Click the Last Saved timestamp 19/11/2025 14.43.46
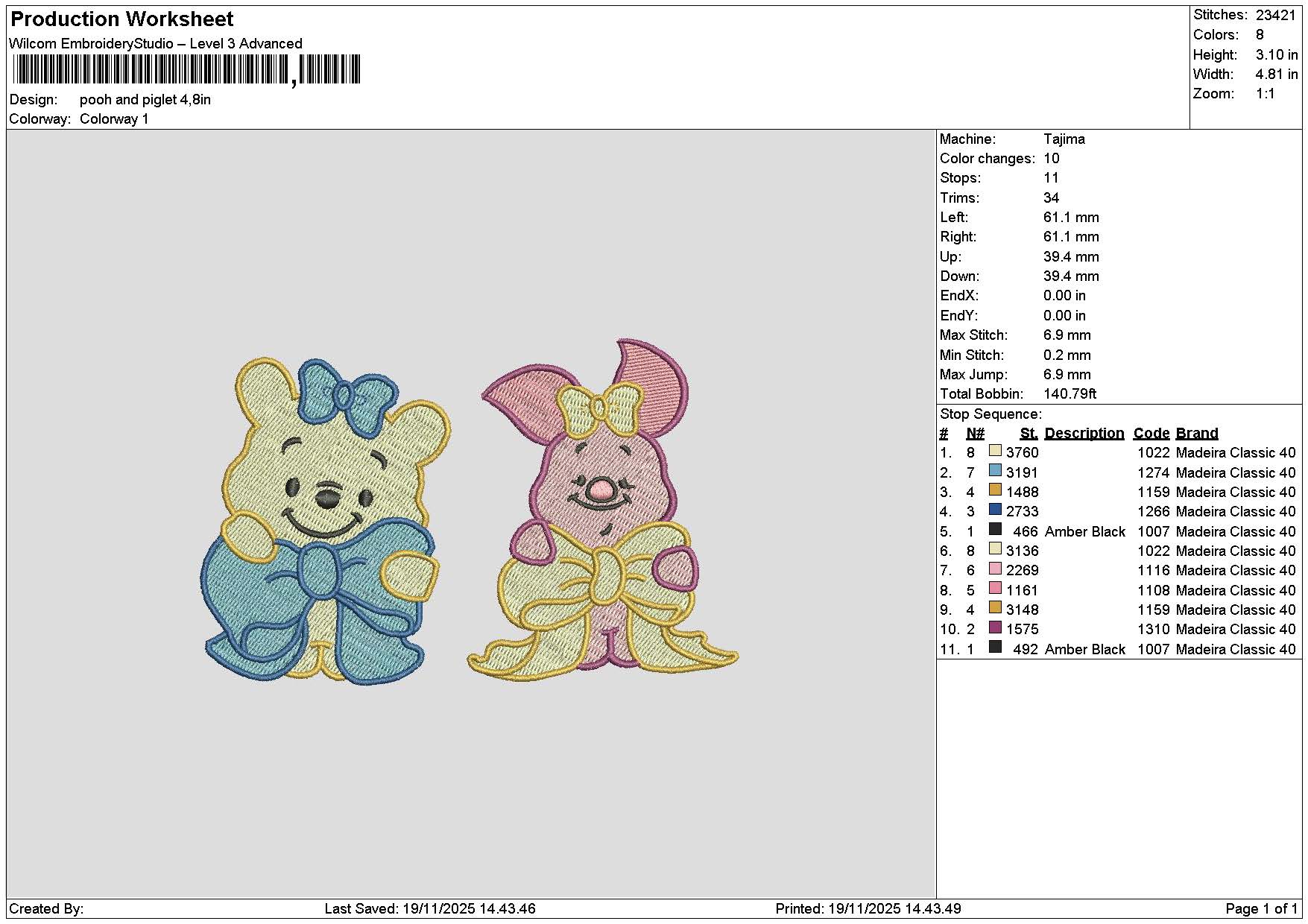 [469, 908]
